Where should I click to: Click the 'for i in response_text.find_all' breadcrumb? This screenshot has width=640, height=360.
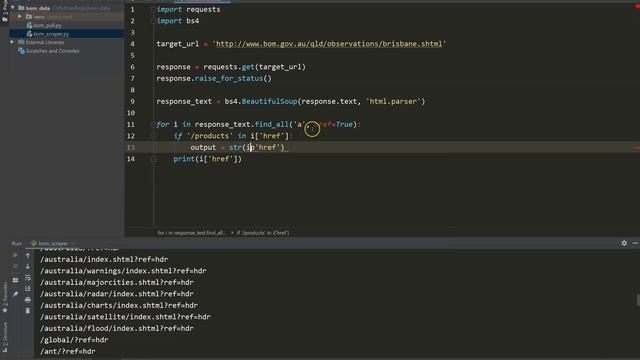pos(191,233)
